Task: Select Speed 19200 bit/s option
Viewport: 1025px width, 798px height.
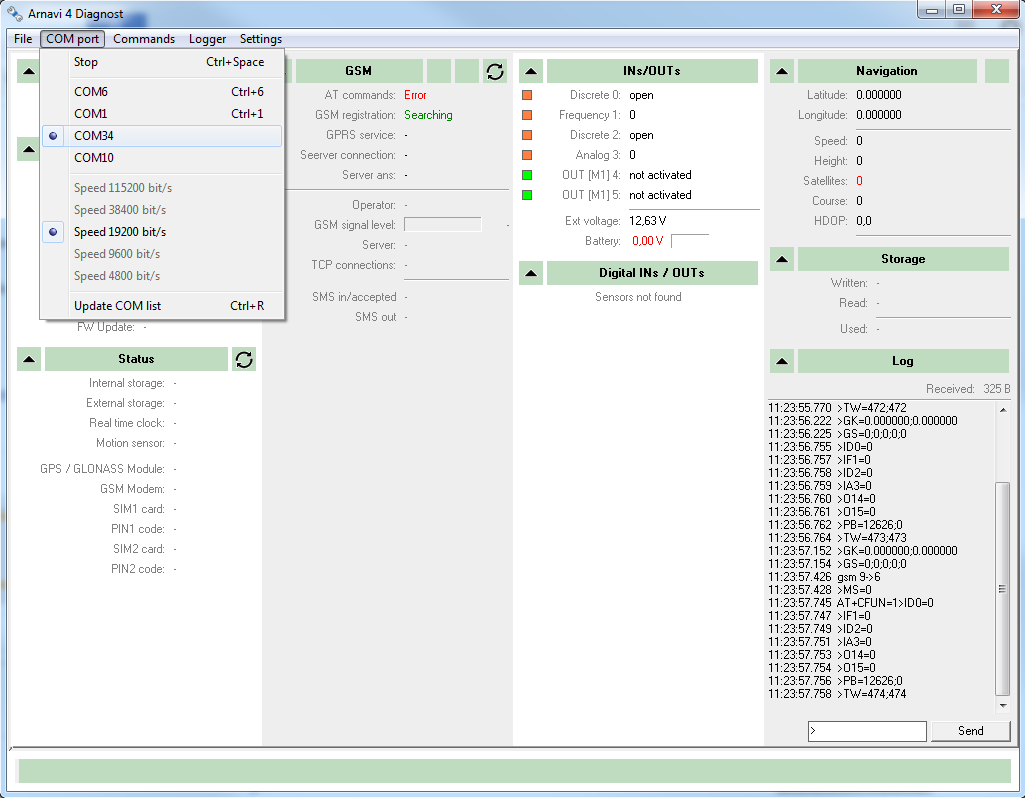Action: [162, 232]
